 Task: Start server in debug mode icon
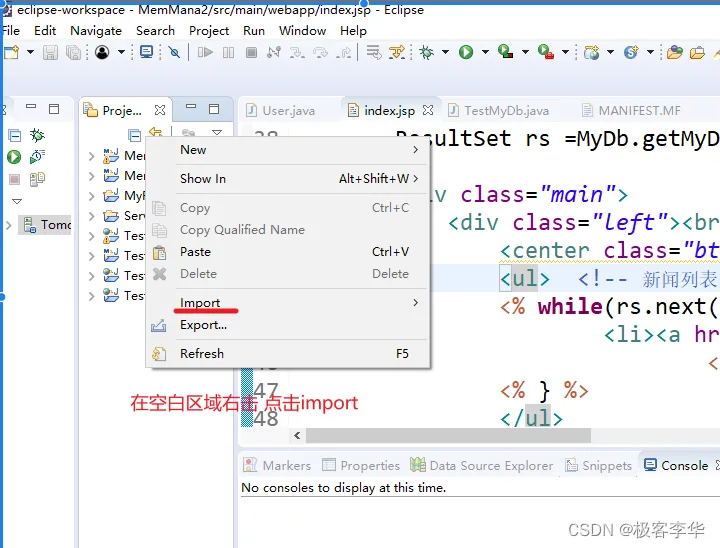37,135
